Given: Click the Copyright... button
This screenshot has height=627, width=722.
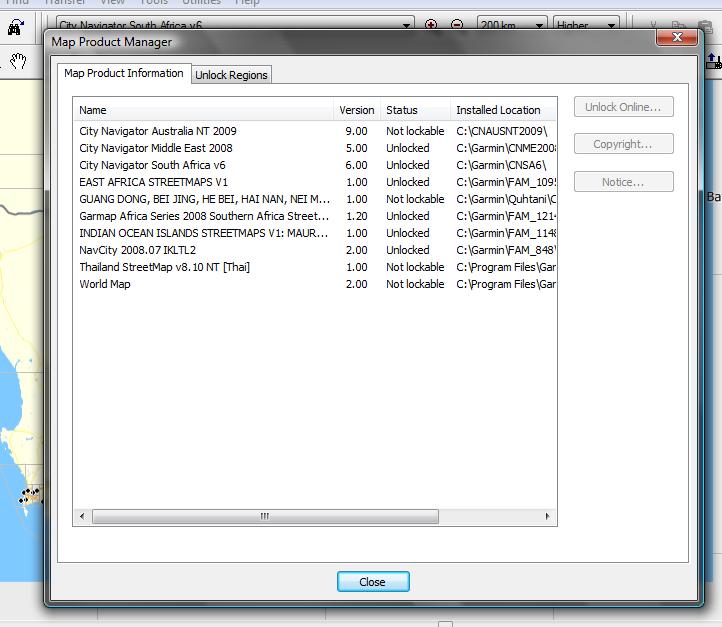Looking at the screenshot, I should click(623, 144).
